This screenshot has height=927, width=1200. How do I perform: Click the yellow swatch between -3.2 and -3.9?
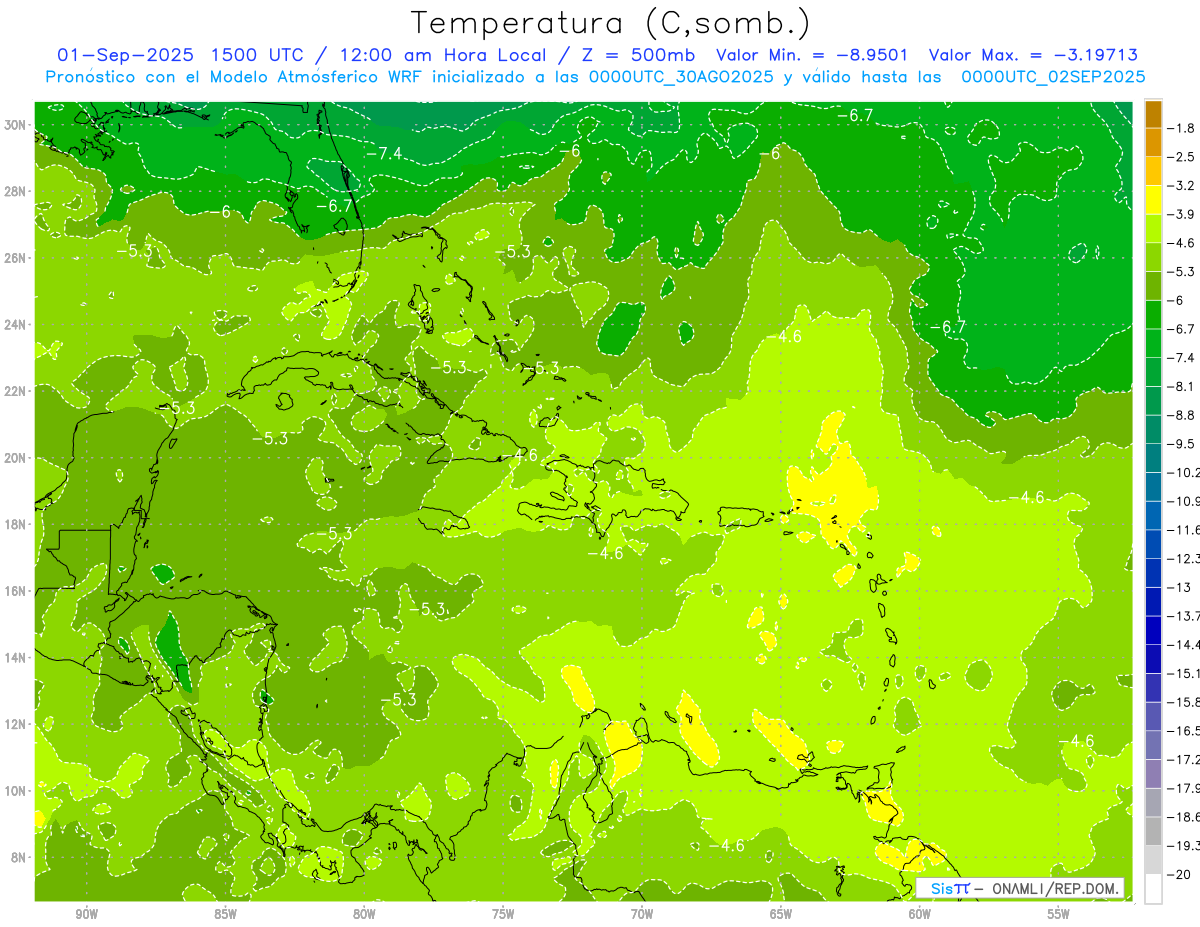[1153, 200]
